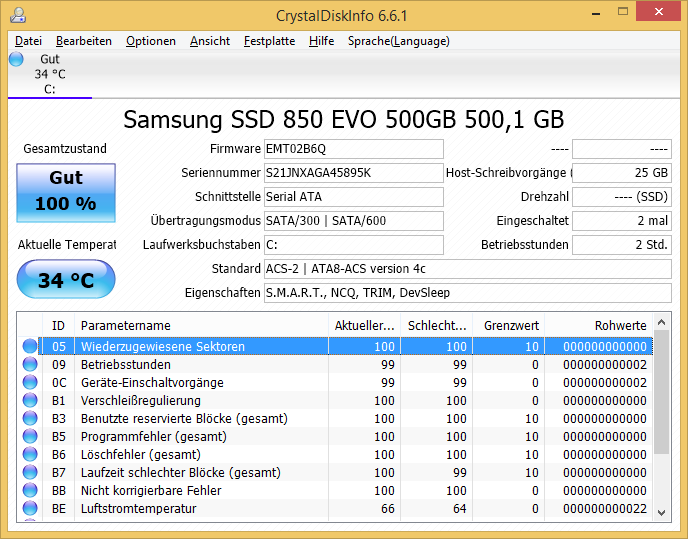Image resolution: width=688 pixels, height=539 pixels.
Task: Click the SMART list vertical scrollbar thumb
Action: coord(662,392)
